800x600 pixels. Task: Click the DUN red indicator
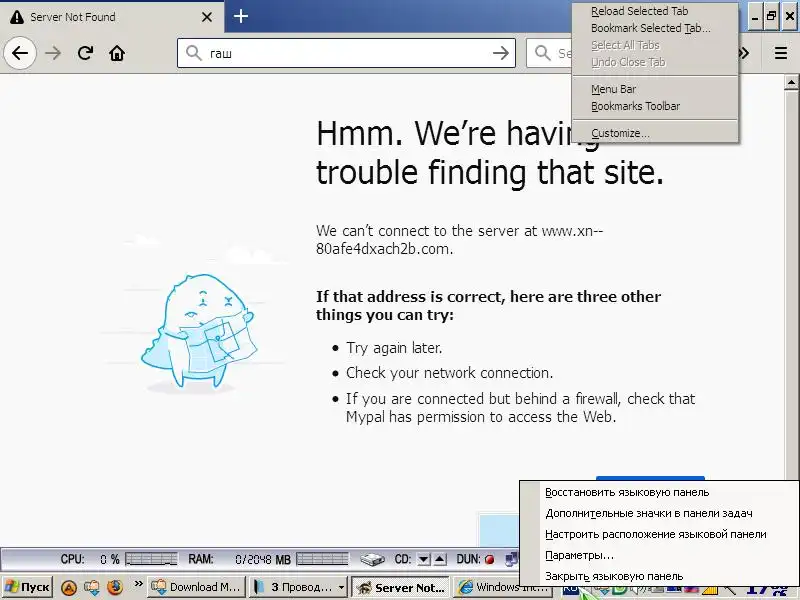(489, 560)
